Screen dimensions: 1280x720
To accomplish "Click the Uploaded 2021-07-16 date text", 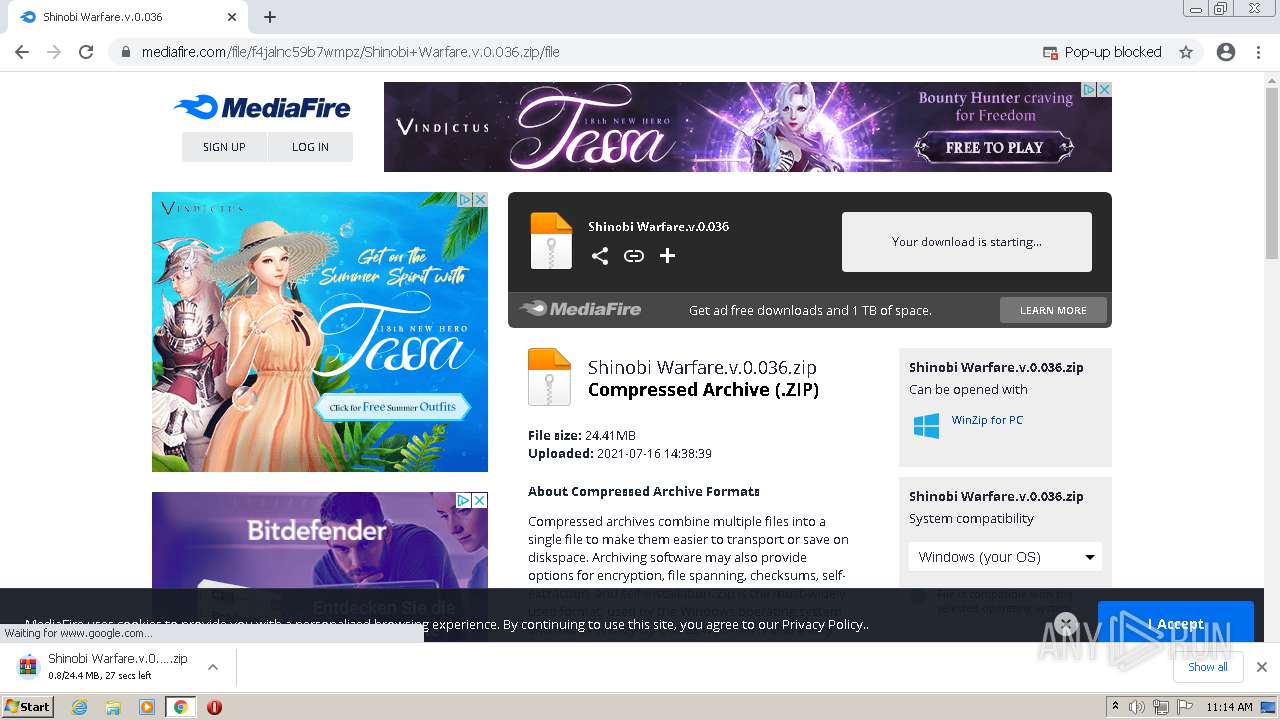I will pyautogui.click(x=620, y=454).
